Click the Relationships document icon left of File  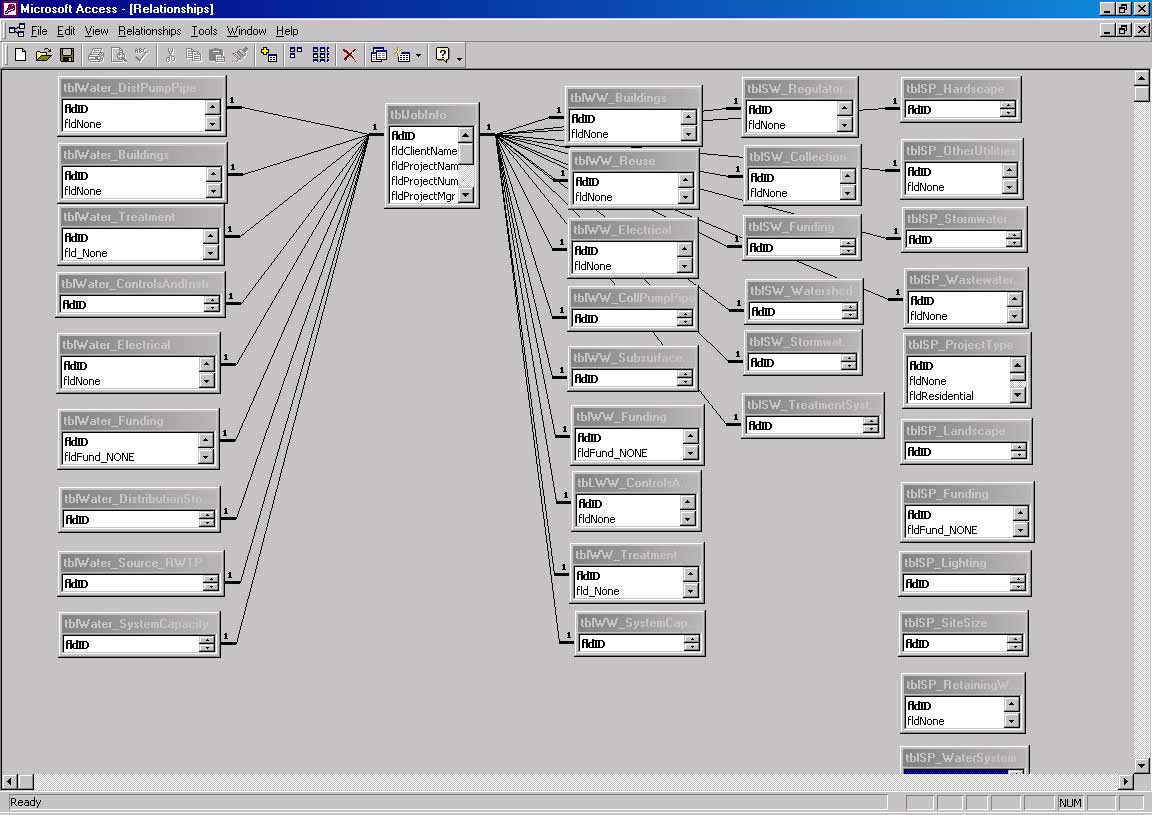17,30
